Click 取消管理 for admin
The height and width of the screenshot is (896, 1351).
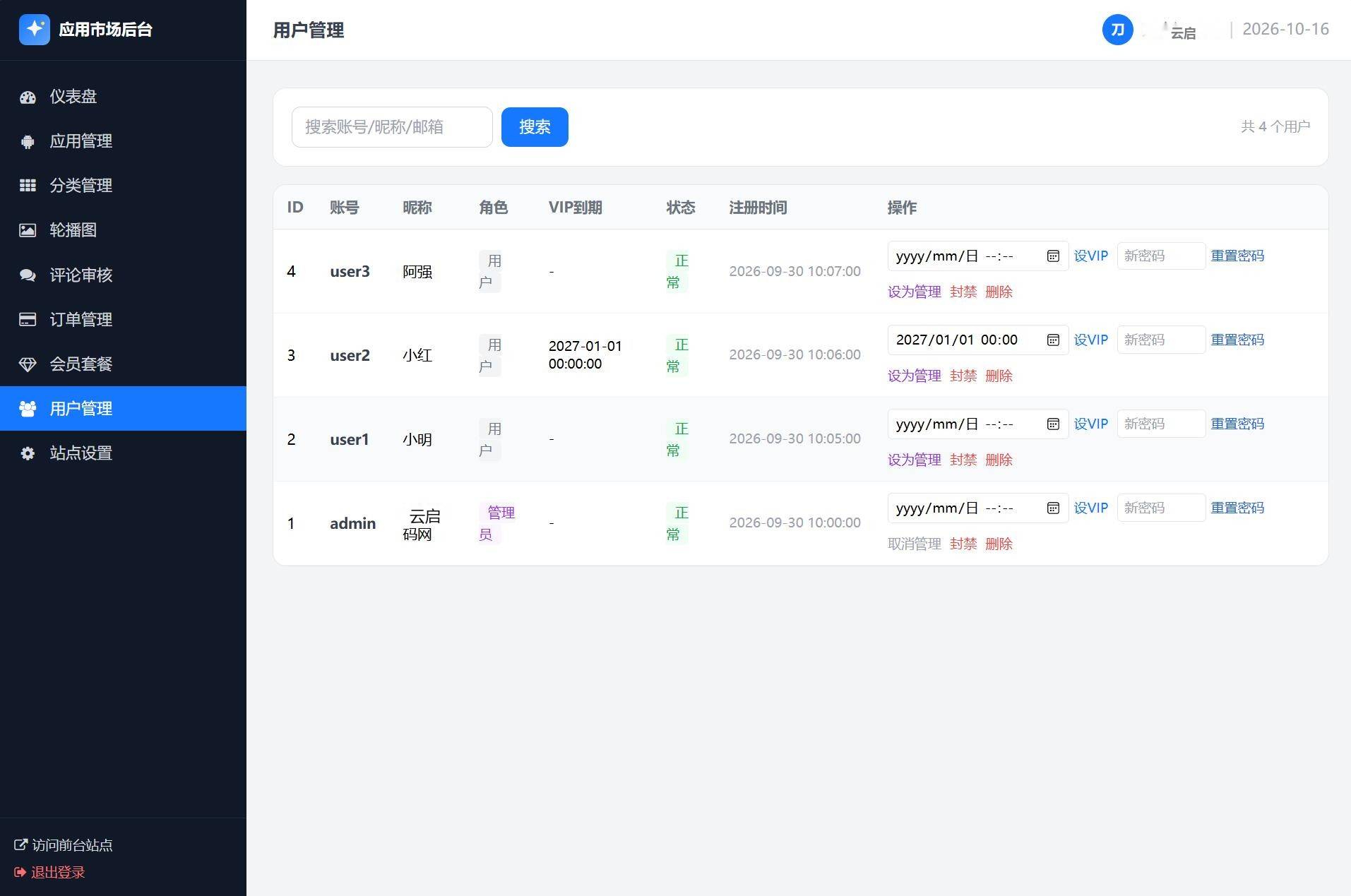[x=914, y=544]
